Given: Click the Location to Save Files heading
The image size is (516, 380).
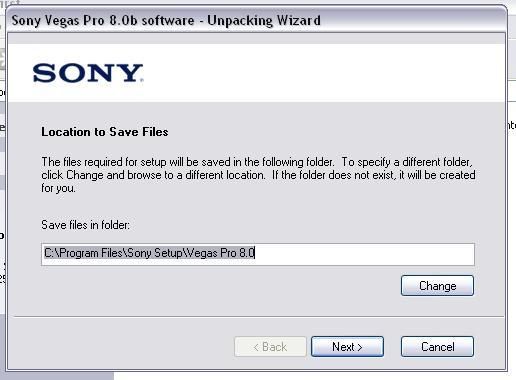Looking at the screenshot, I should pyautogui.click(x=105, y=132).
